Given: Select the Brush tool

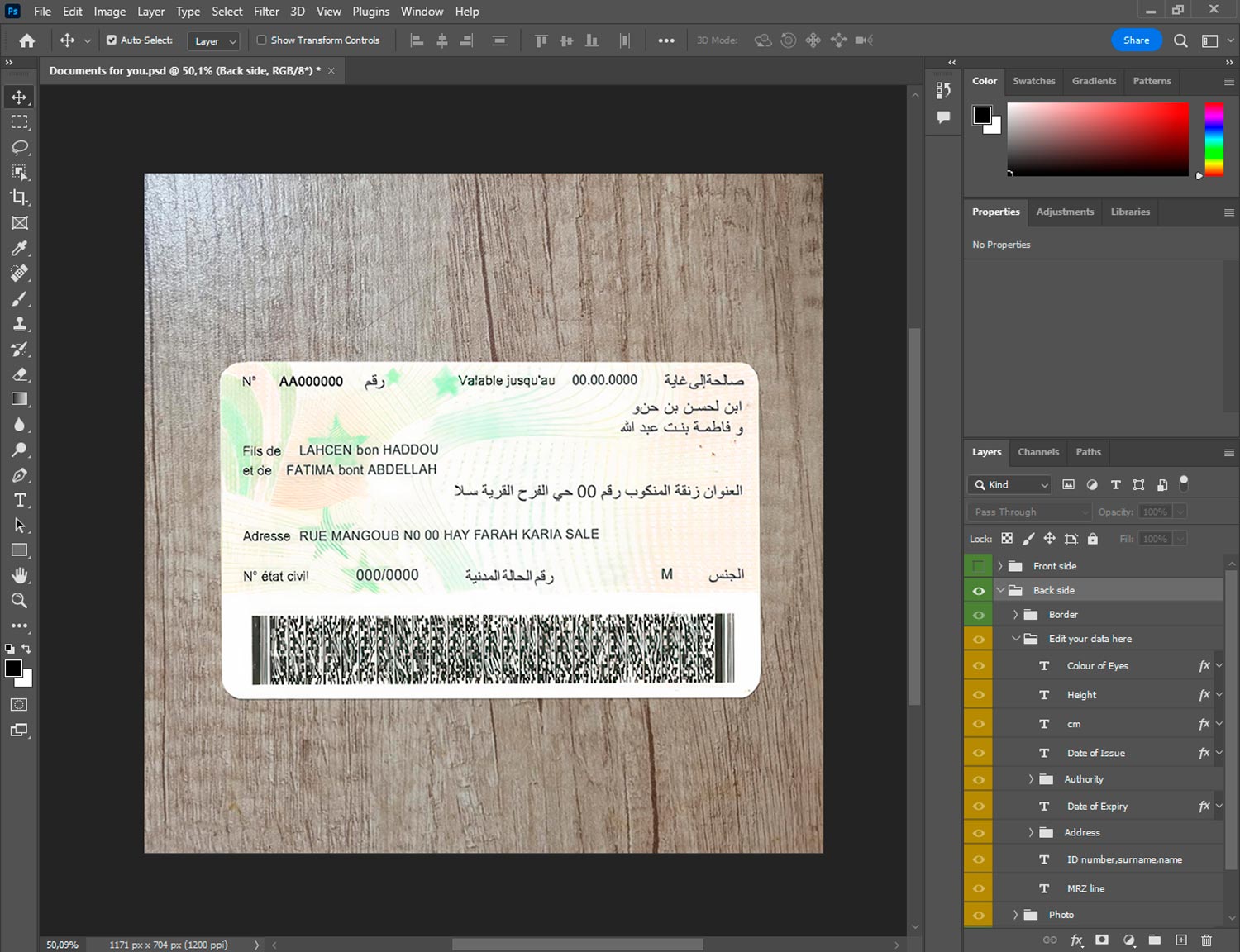Looking at the screenshot, I should pyautogui.click(x=20, y=298).
